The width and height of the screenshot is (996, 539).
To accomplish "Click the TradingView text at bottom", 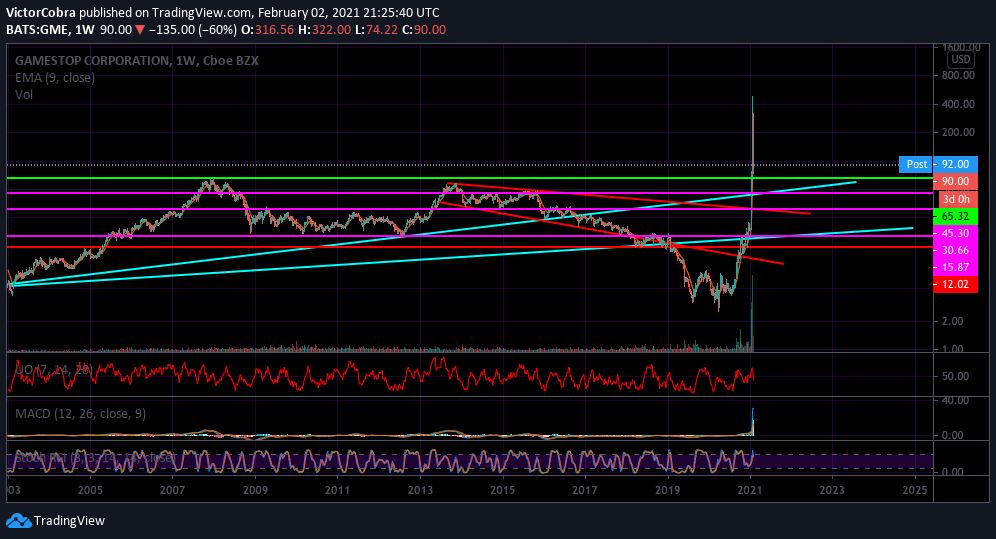I will pos(69,521).
